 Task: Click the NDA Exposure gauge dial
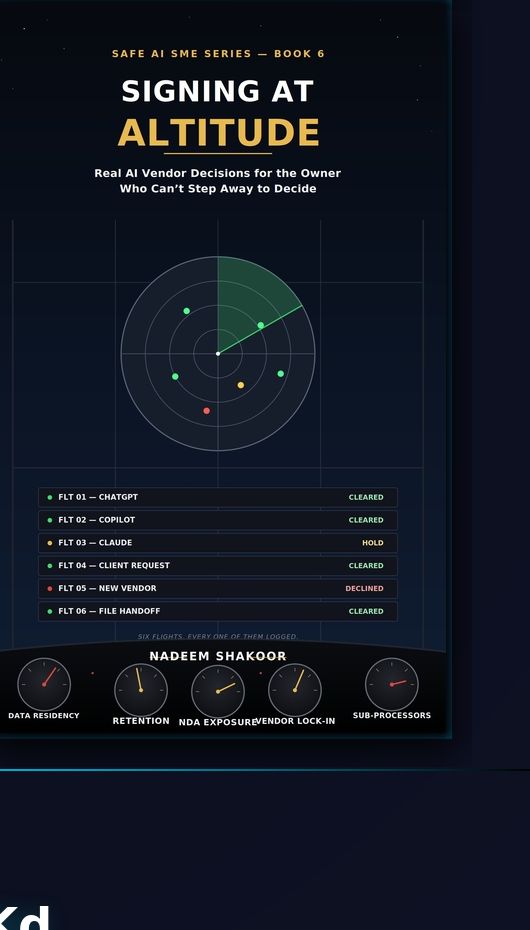pyautogui.click(x=218, y=691)
